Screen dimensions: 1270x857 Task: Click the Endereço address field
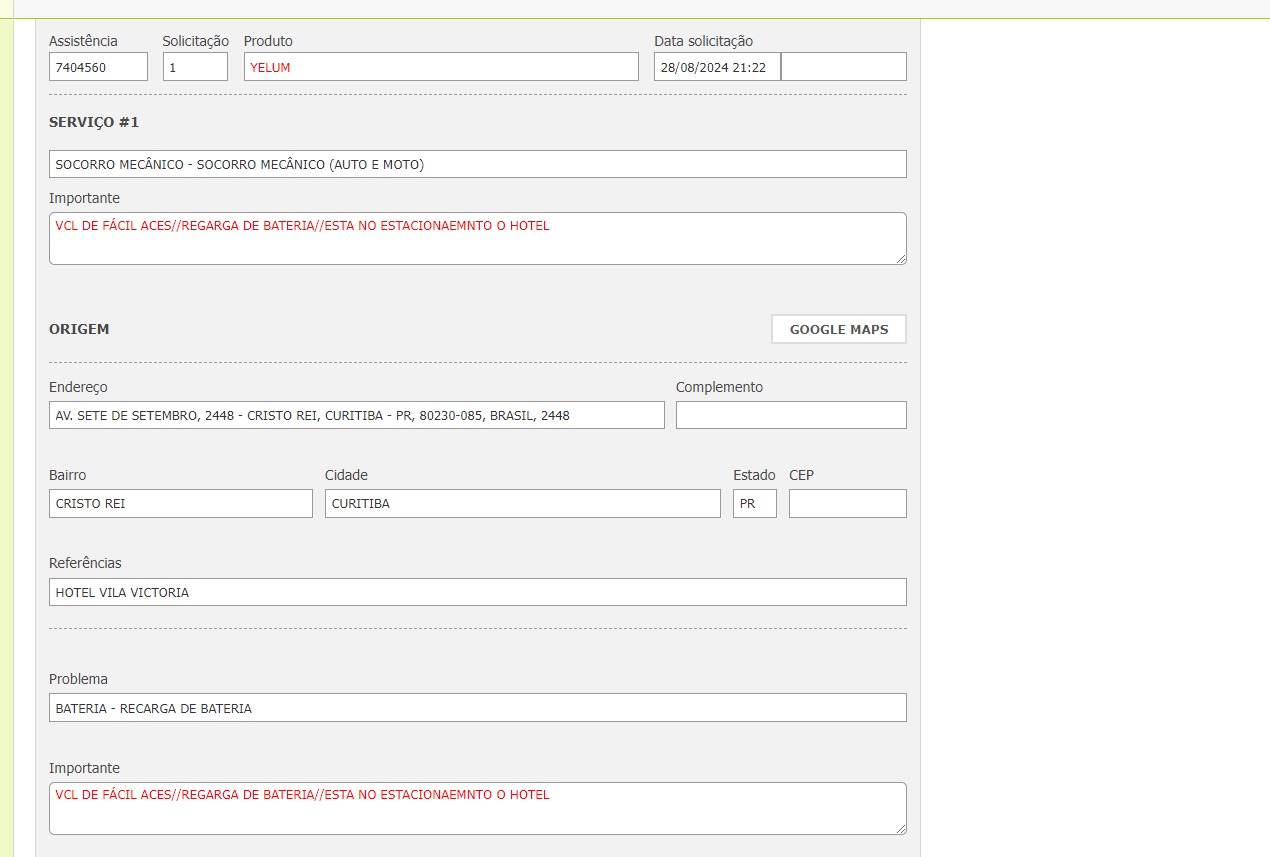(356, 415)
